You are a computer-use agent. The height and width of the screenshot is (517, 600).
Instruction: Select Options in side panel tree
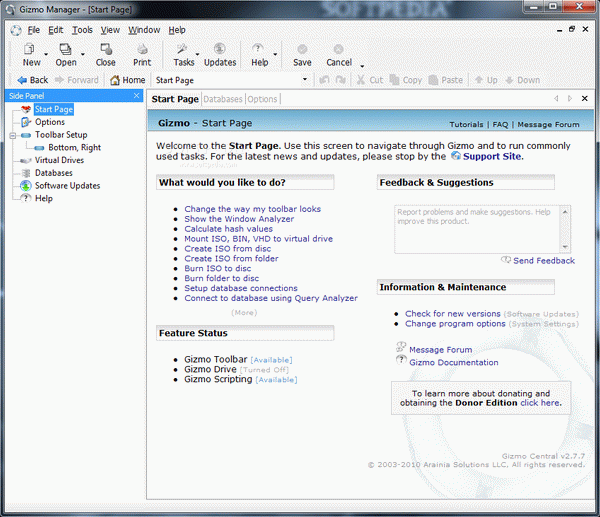pos(50,122)
